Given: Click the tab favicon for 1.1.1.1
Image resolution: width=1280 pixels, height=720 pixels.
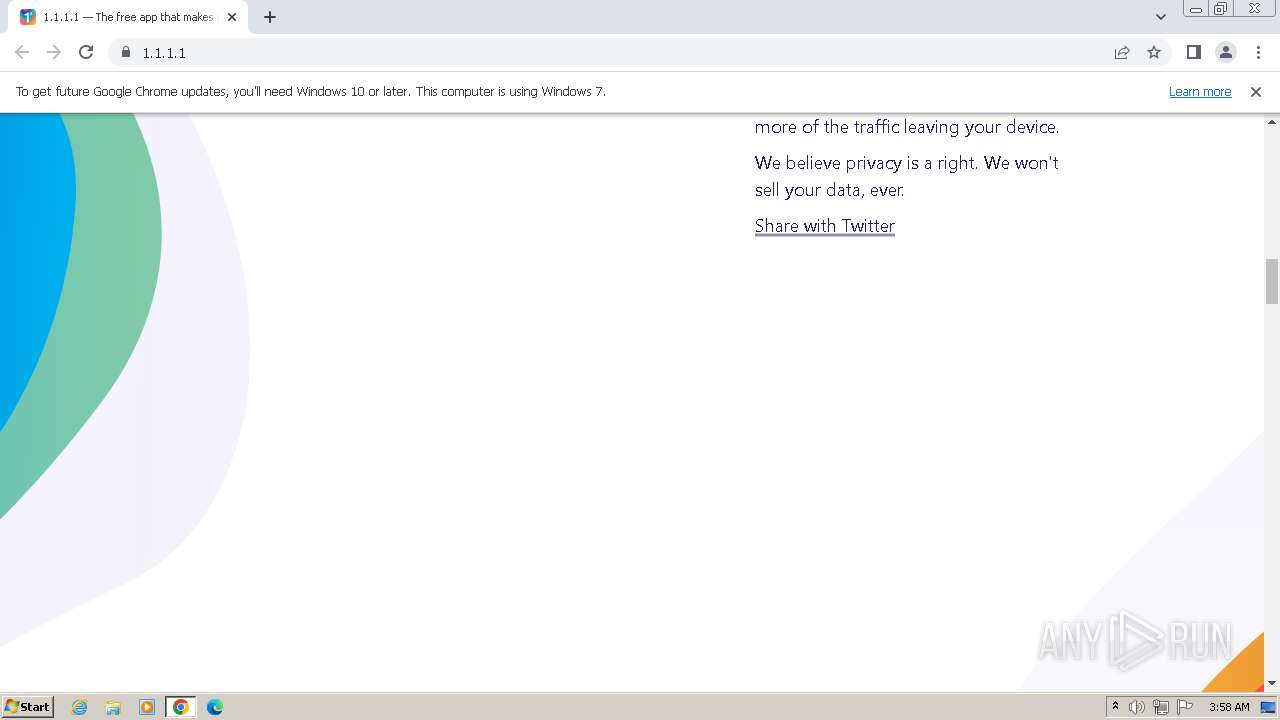Looking at the screenshot, I should (x=28, y=17).
